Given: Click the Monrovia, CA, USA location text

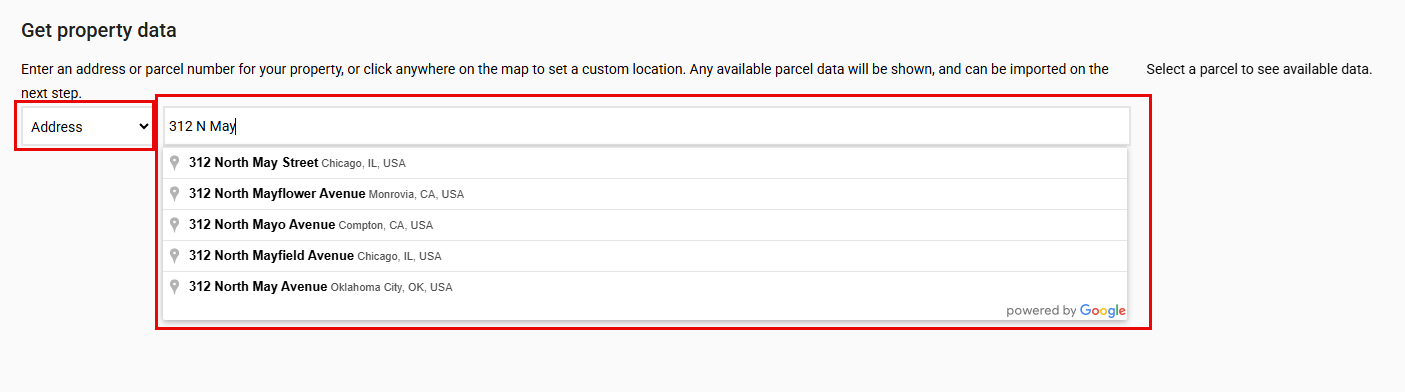Looking at the screenshot, I should click(x=416, y=194).
